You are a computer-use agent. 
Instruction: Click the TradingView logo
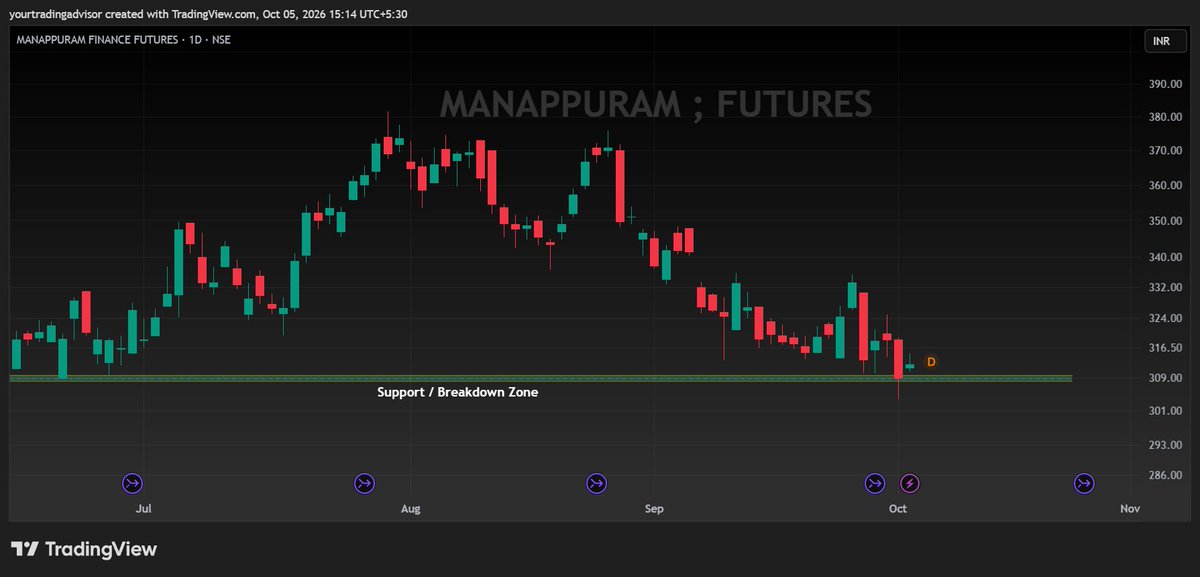(84, 549)
